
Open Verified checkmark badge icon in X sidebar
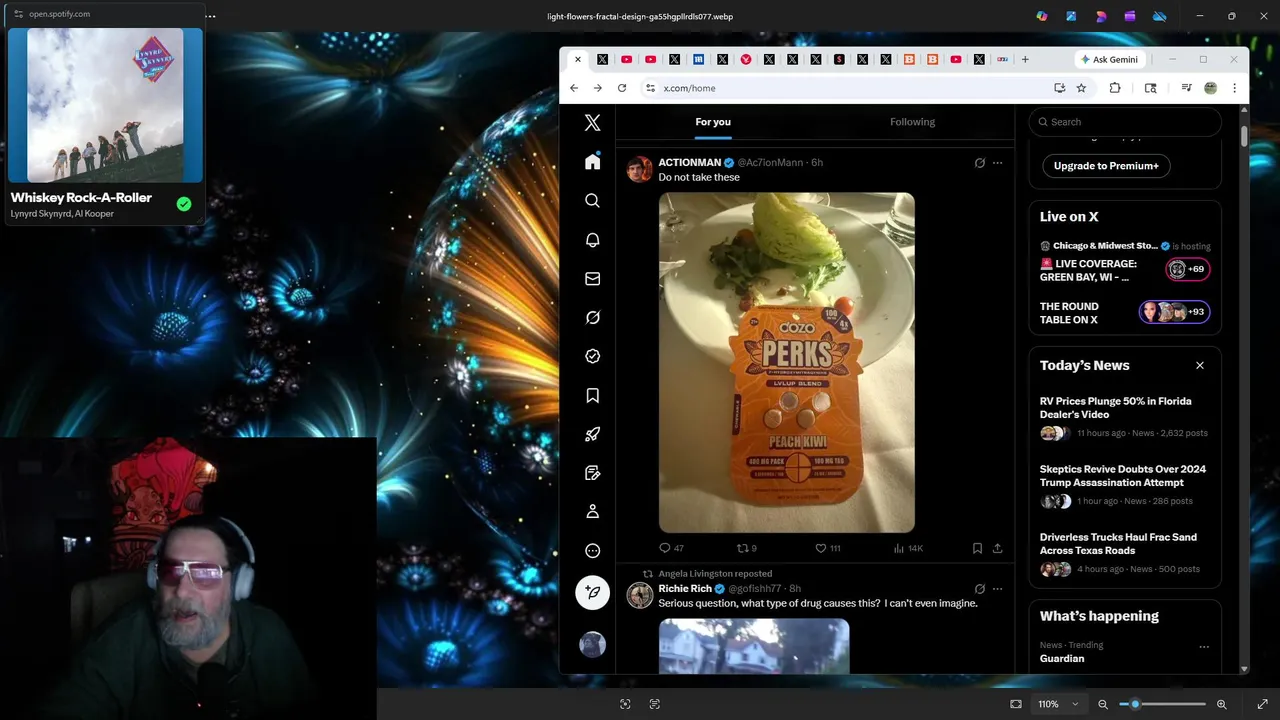pos(592,356)
